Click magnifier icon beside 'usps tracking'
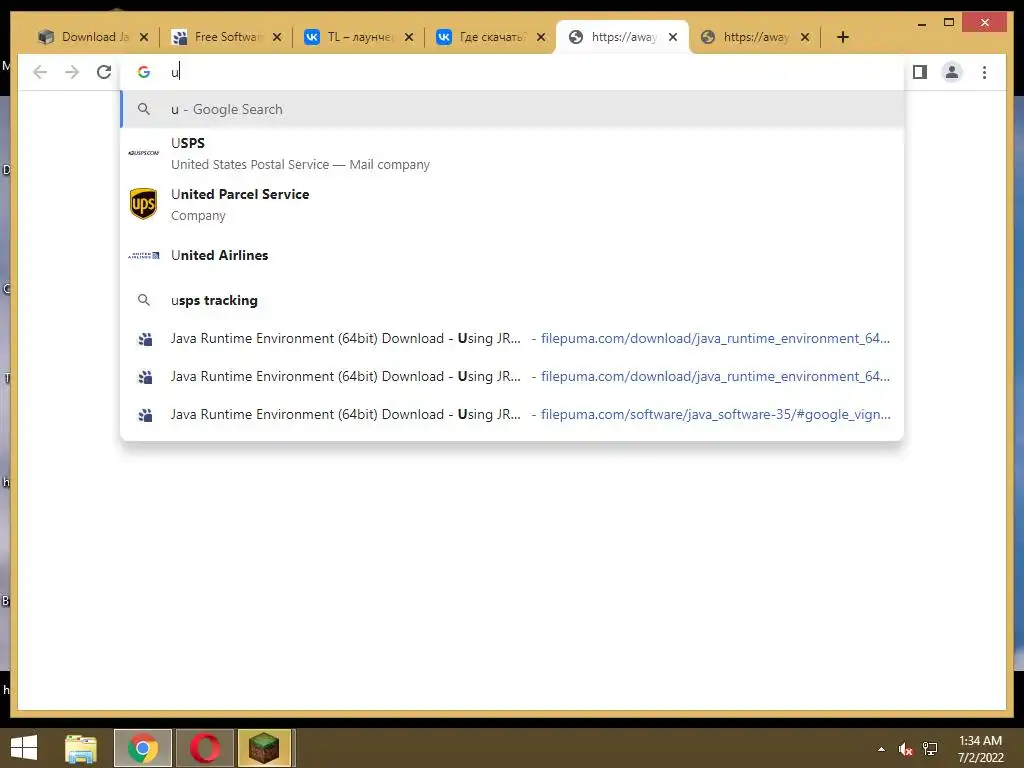The image size is (1024, 768). click(144, 300)
